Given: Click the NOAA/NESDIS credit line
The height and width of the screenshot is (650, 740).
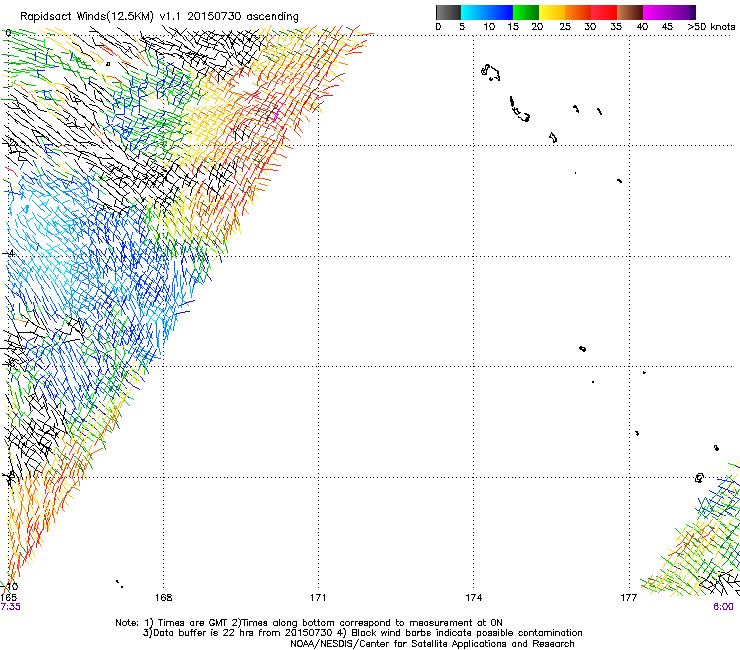Looking at the screenshot, I should click(x=432, y=644).
